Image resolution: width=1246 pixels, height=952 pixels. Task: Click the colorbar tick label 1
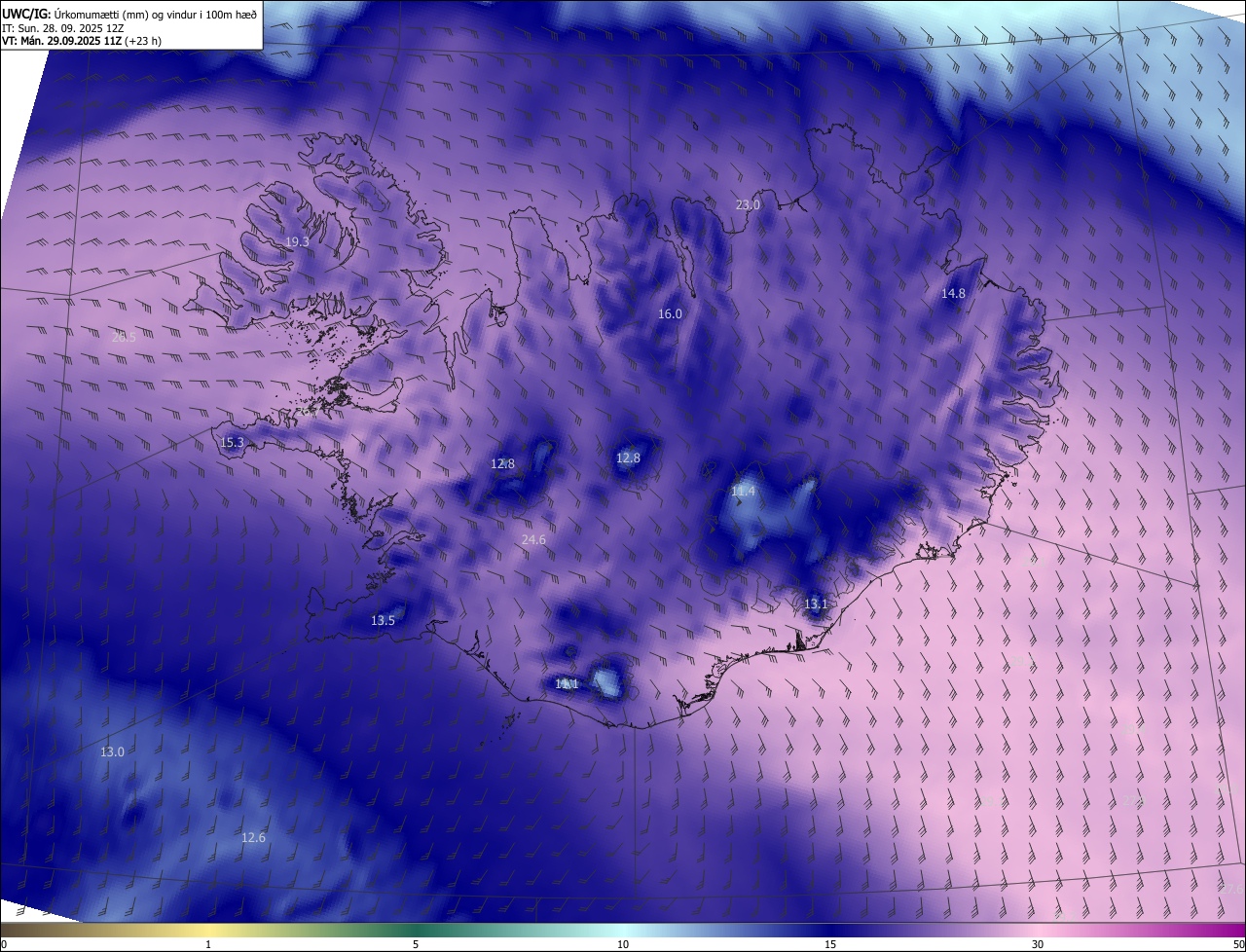208,945
